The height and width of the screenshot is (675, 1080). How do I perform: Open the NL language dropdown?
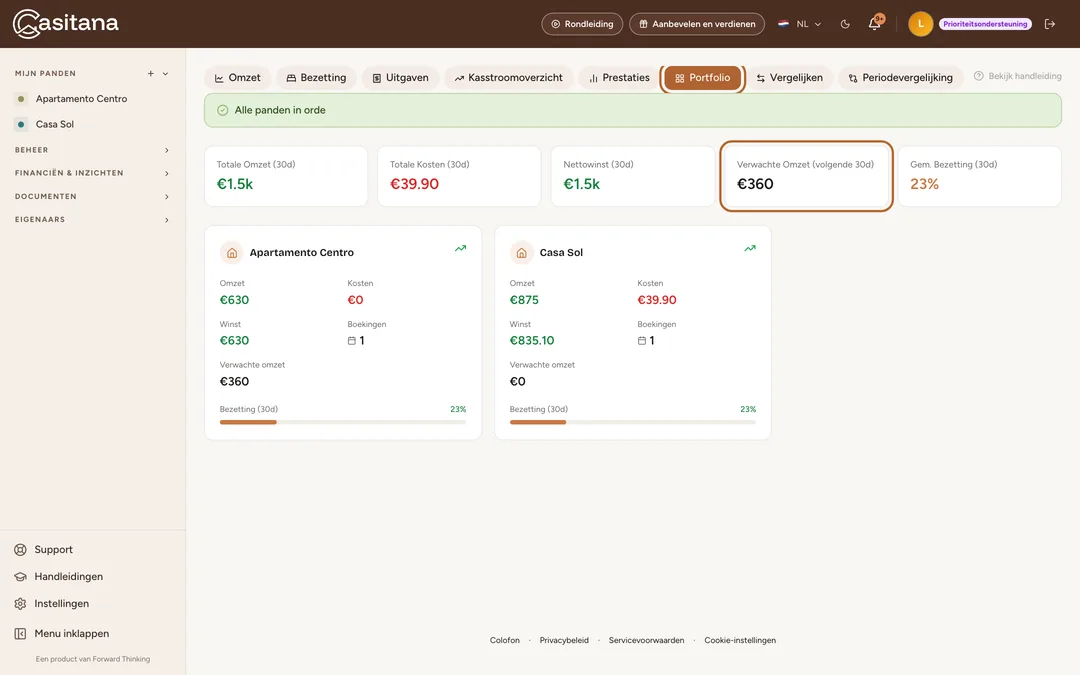[800, 24]
